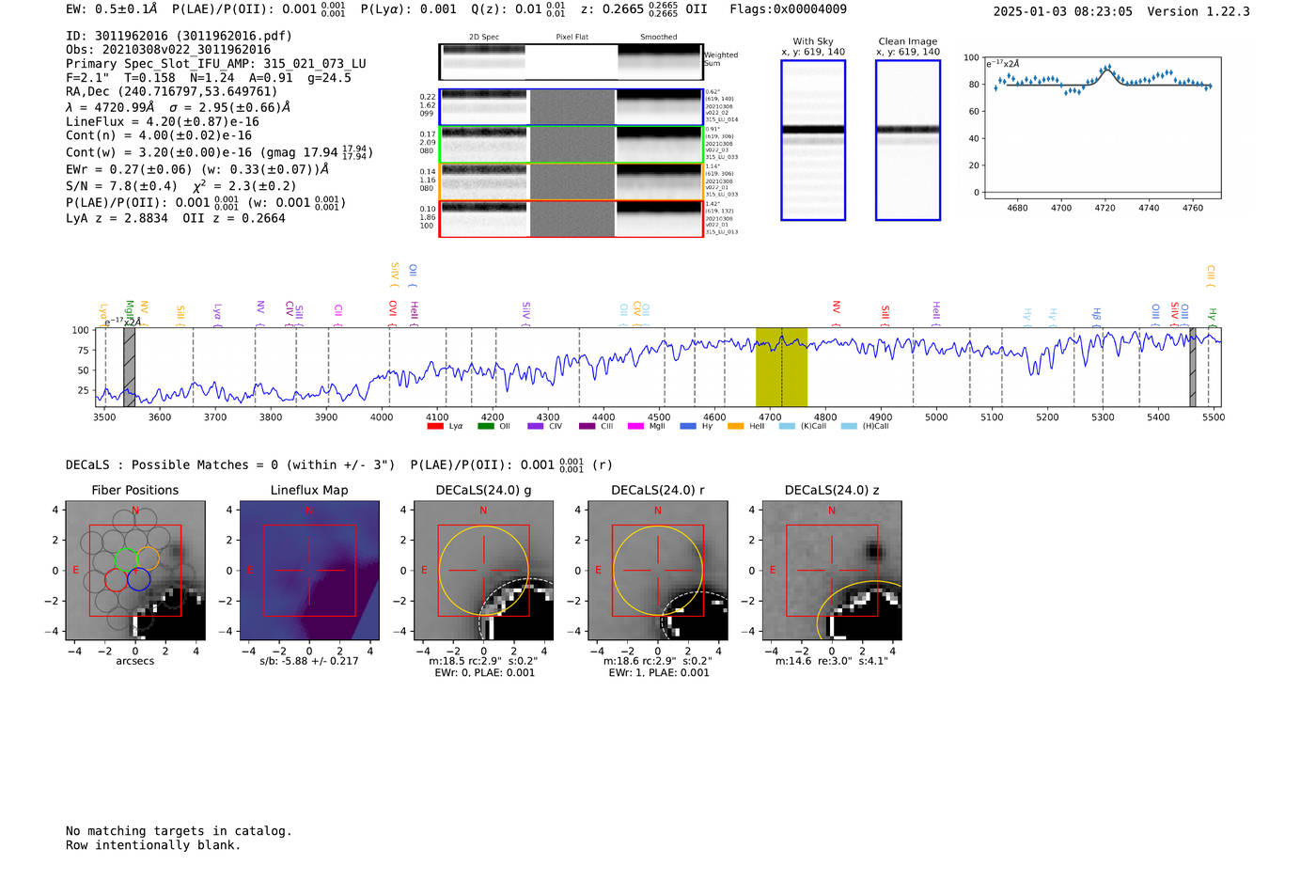Click the OII z = 0.2664 value
1316x896 pixels.
coord(234,218)
